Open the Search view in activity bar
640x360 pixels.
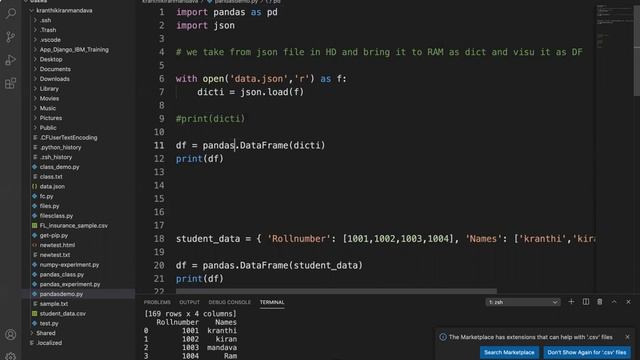pyautogui.click(x=11, y=13)
